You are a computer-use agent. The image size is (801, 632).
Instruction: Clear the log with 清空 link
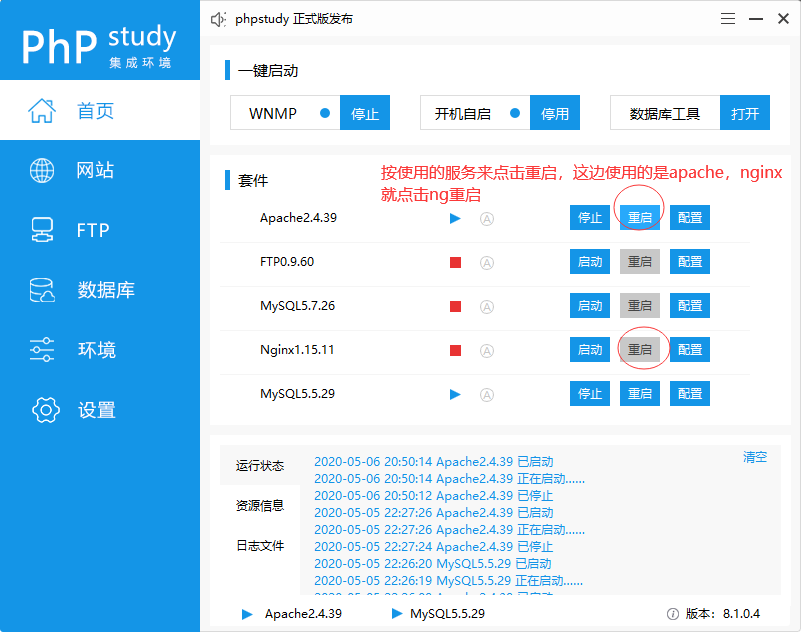(x=755, y=457)
